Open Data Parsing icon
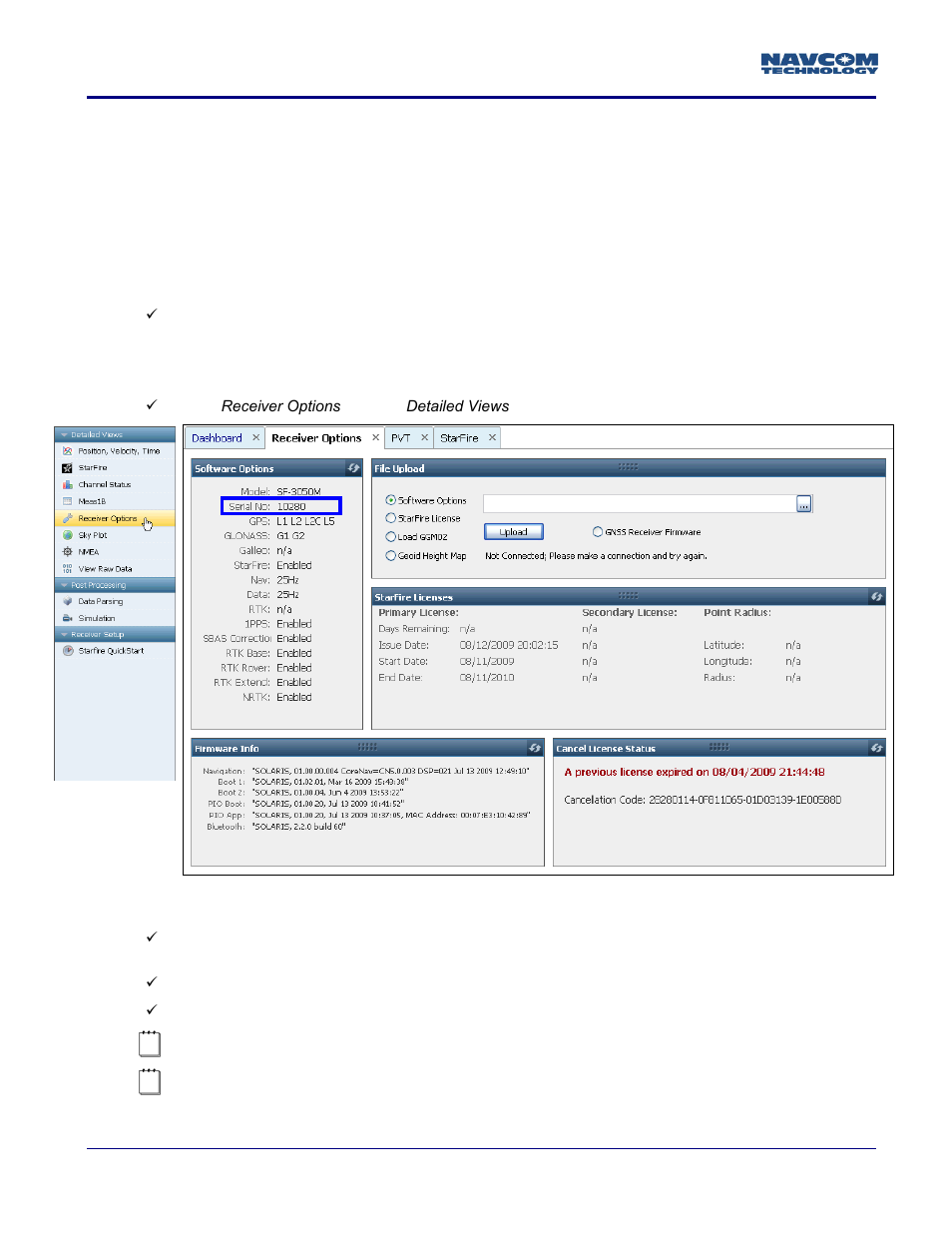 pyautogui.click(x=68, y=602)
